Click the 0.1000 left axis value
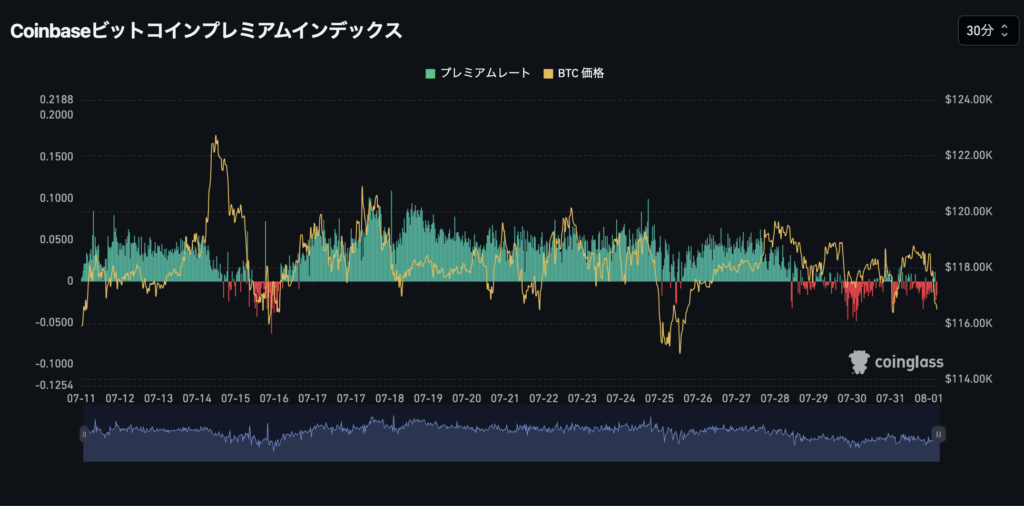Image resolution: width=1024 pixels, height=506 pixels. tap(57, 198)
